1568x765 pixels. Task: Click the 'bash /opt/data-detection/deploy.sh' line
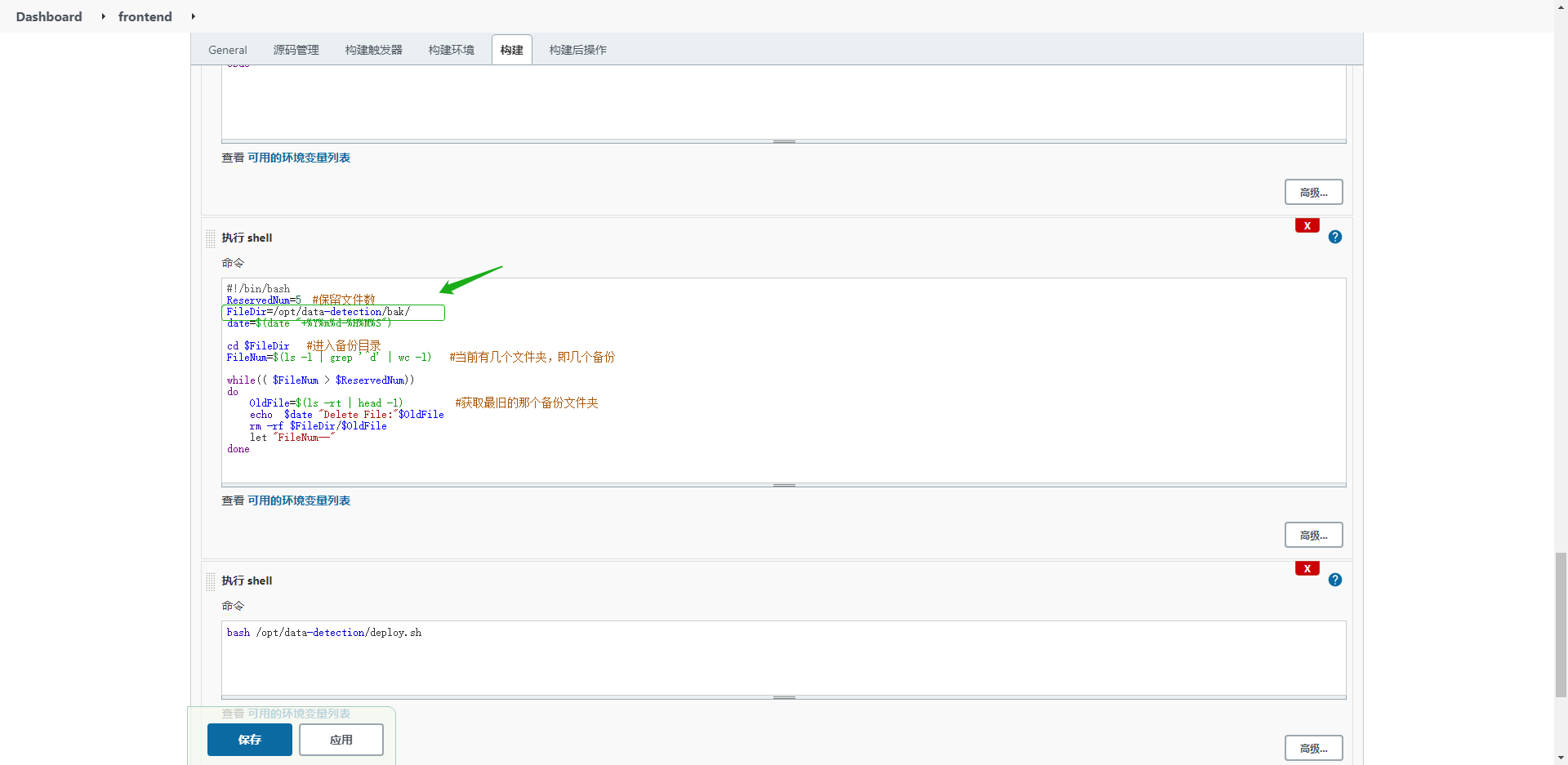pyautogui.click(x=324, y=633)
